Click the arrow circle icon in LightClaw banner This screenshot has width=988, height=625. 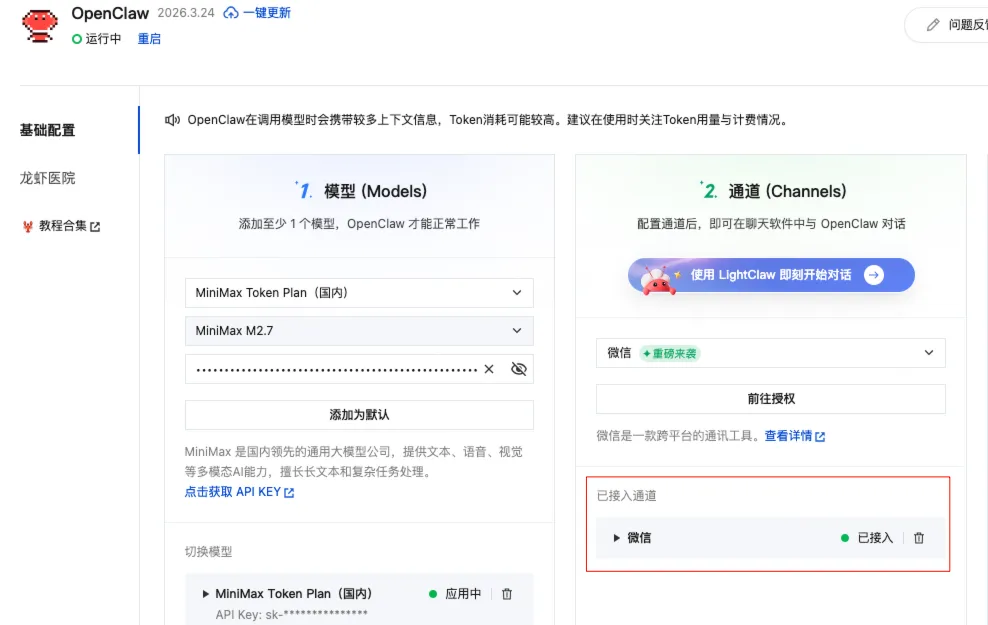874,275
